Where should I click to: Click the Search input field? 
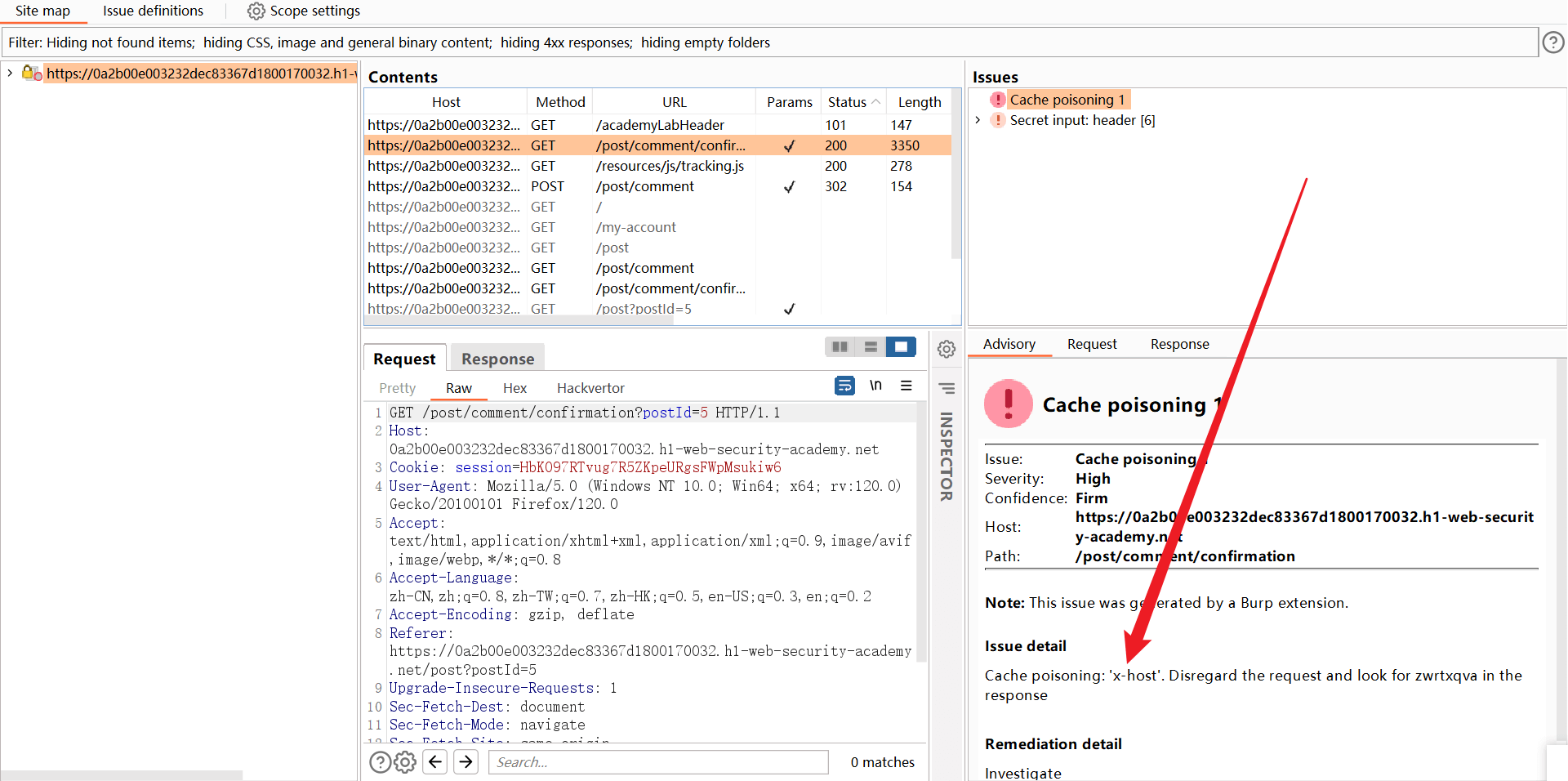coord(658,762)
